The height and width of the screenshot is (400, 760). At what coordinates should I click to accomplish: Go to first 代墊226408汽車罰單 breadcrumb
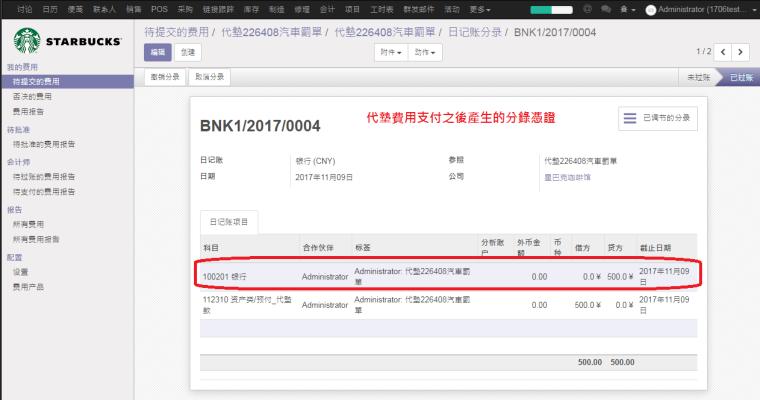271,32
